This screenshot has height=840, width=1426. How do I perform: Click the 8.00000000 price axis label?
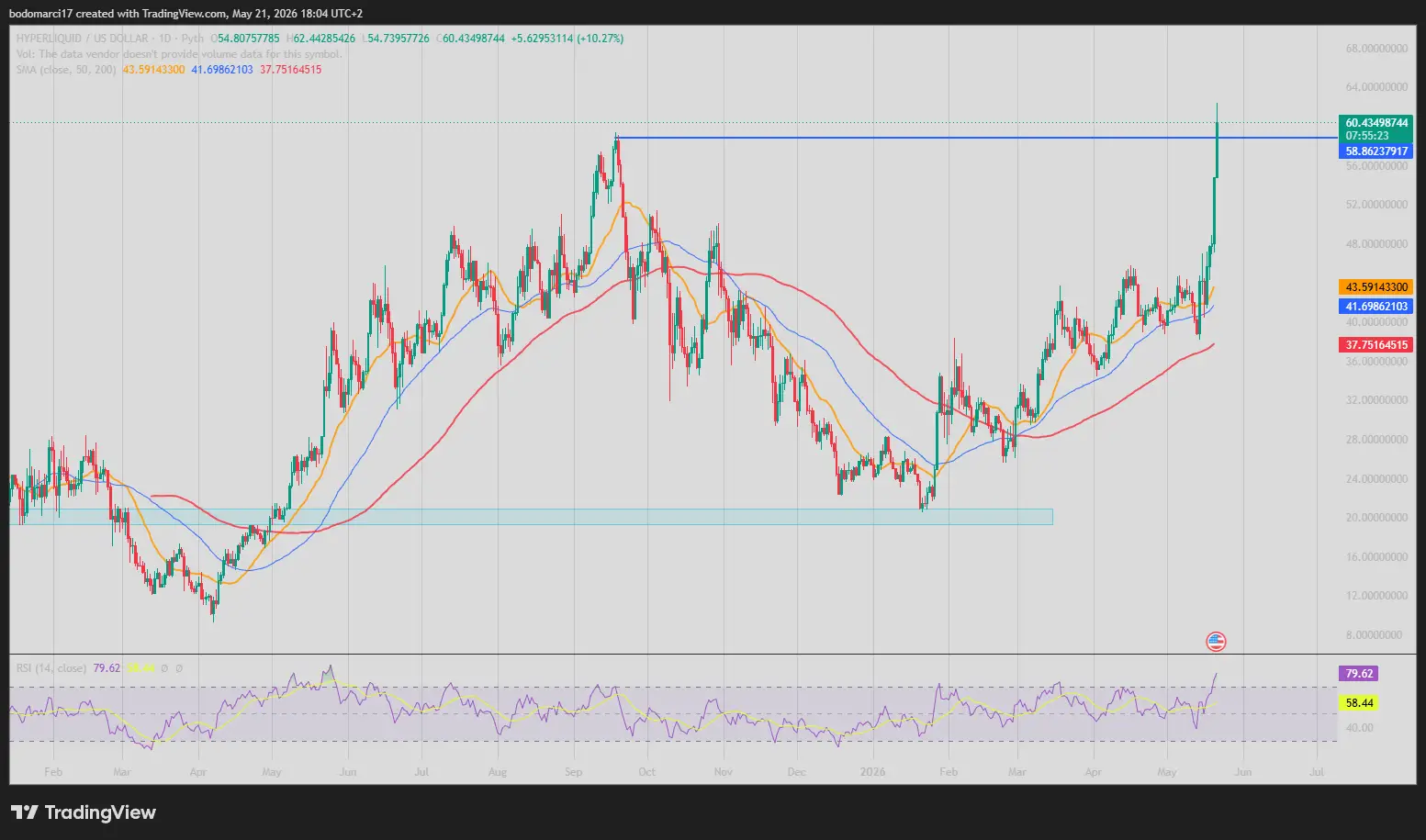[x=1374, y=635]
